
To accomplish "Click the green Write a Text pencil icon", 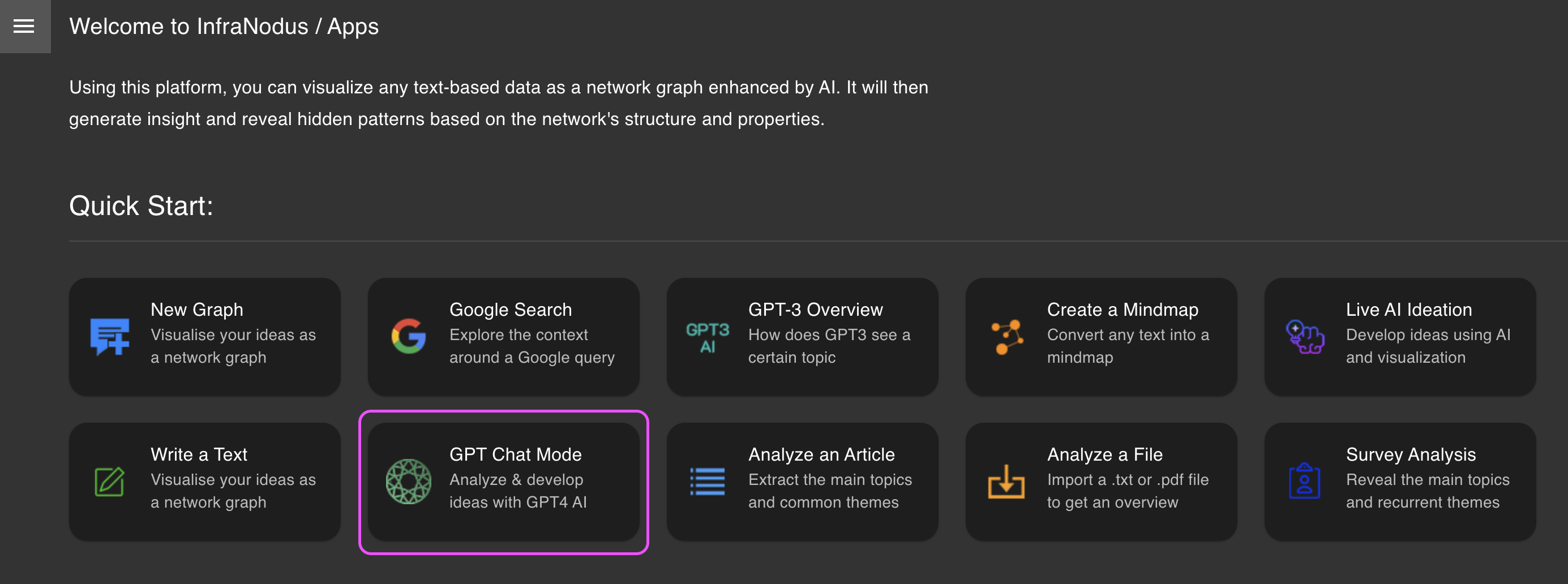I will click(x=110, y=481).
